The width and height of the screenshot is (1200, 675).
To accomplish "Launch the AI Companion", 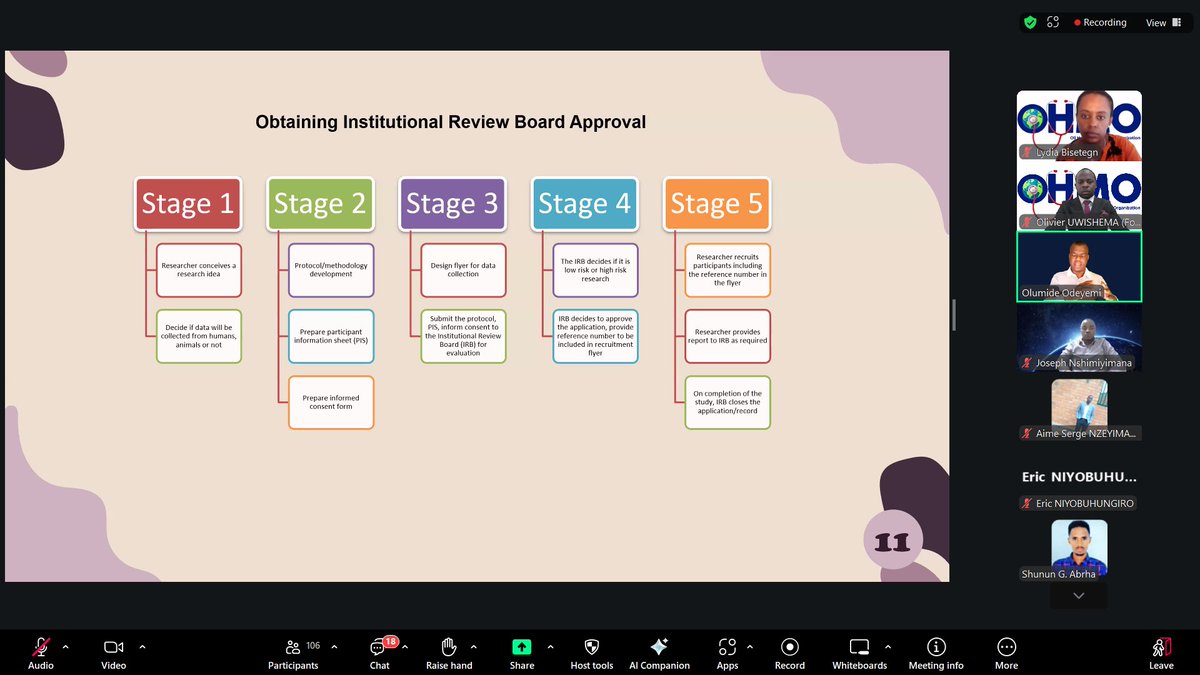I will point(659,652).
